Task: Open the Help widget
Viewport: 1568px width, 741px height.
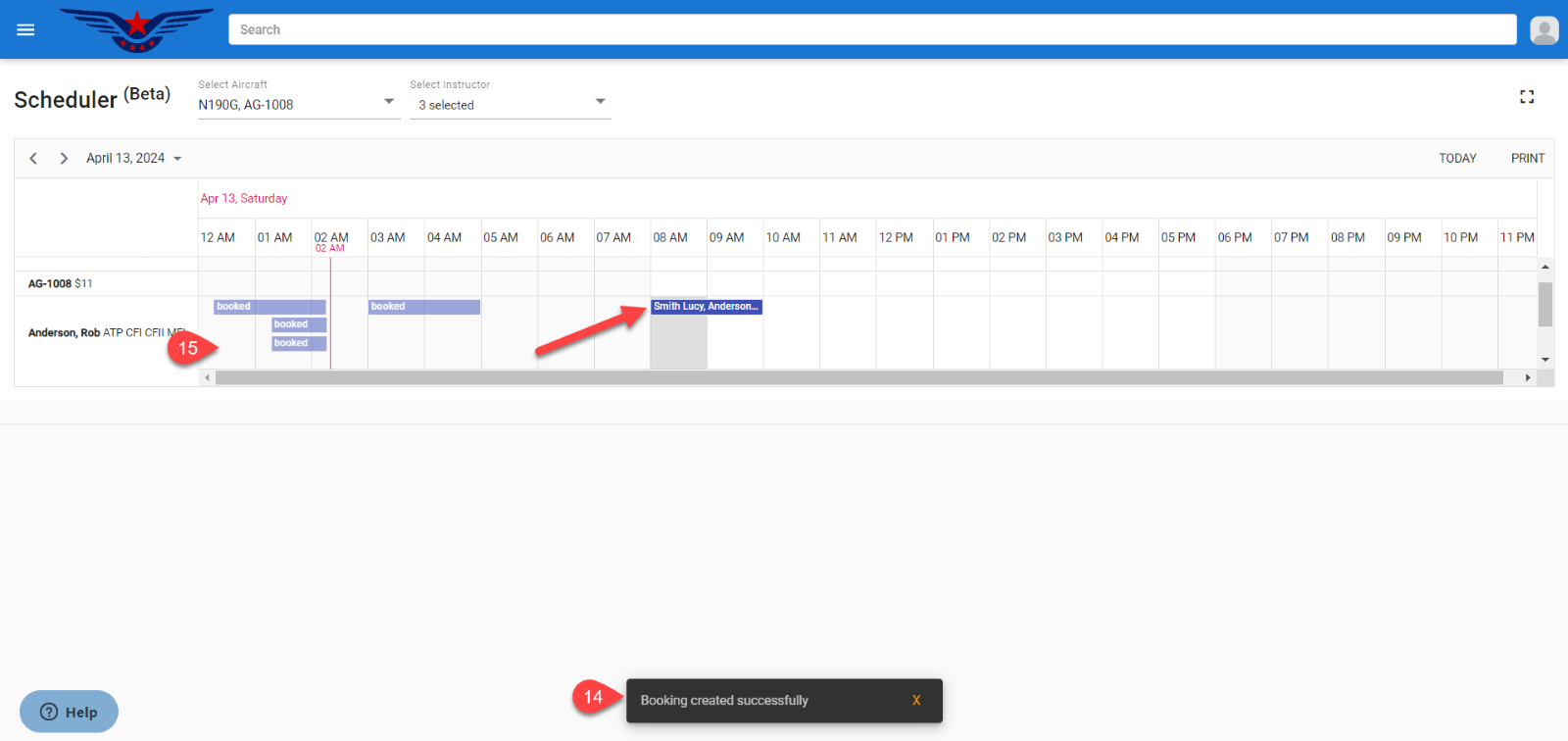Action: coord(69,712)
